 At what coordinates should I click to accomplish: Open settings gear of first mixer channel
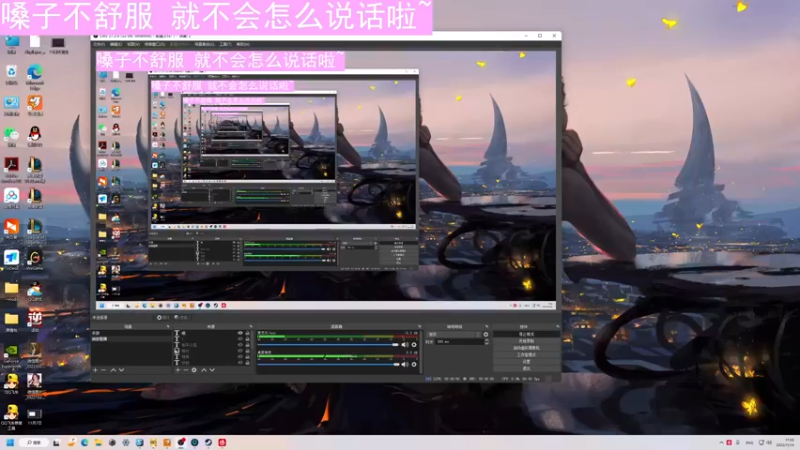coord(414,345)
